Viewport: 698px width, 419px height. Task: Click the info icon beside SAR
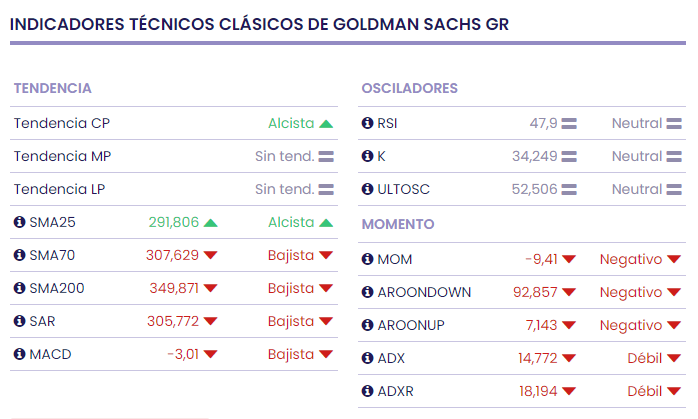click(x=19, y=321)
